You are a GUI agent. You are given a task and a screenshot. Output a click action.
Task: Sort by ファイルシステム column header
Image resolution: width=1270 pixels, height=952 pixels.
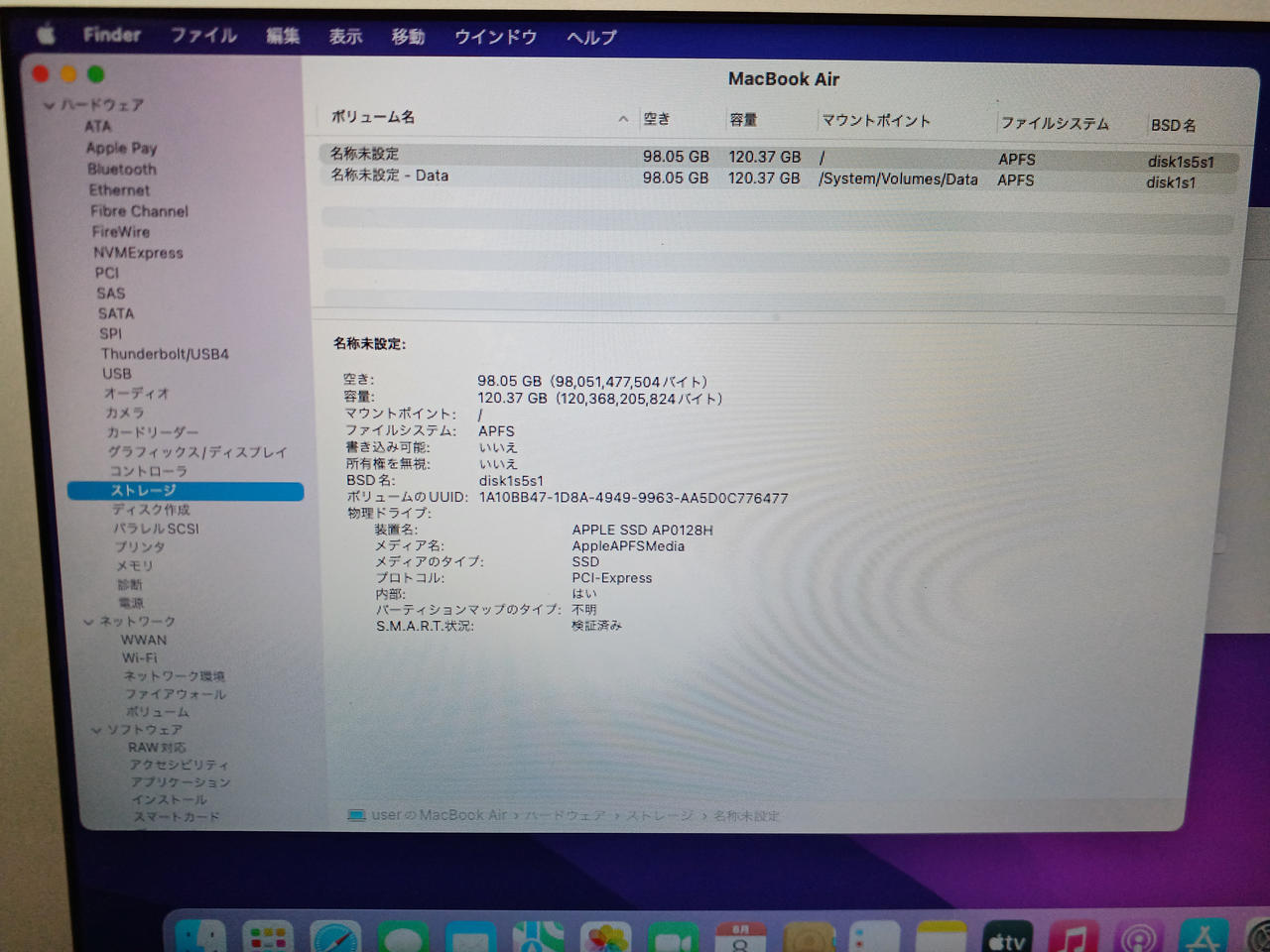coord(1055,123)
